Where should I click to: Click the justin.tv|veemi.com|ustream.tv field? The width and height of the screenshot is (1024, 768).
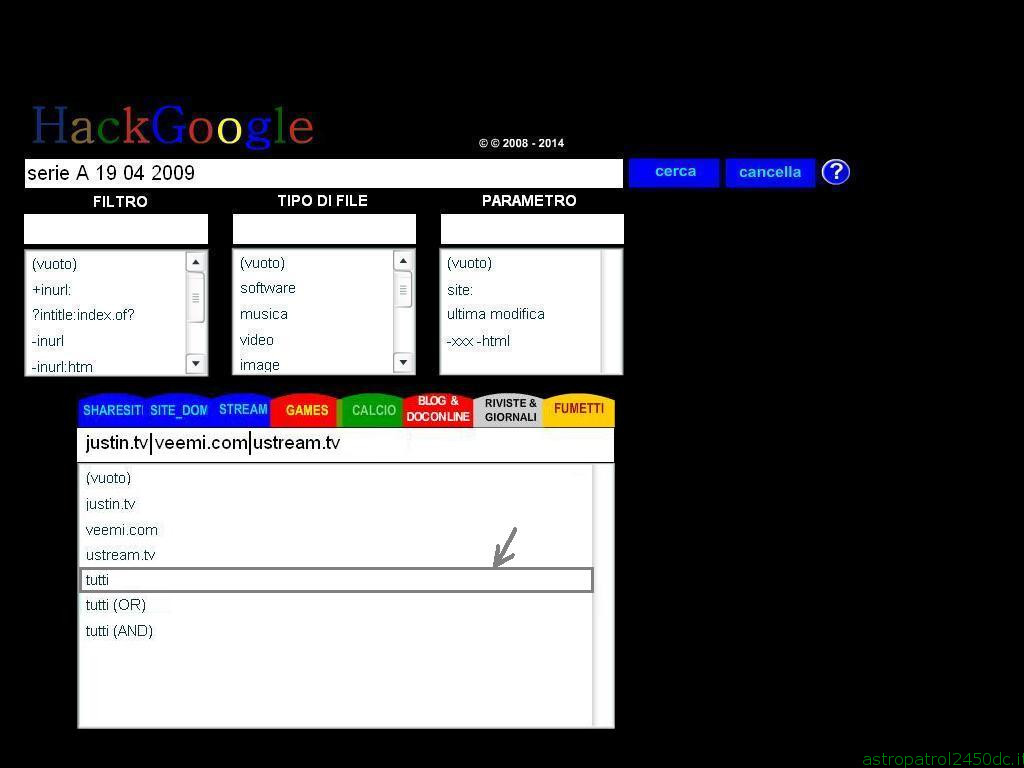pyautogui.click(x=345, y=444)
